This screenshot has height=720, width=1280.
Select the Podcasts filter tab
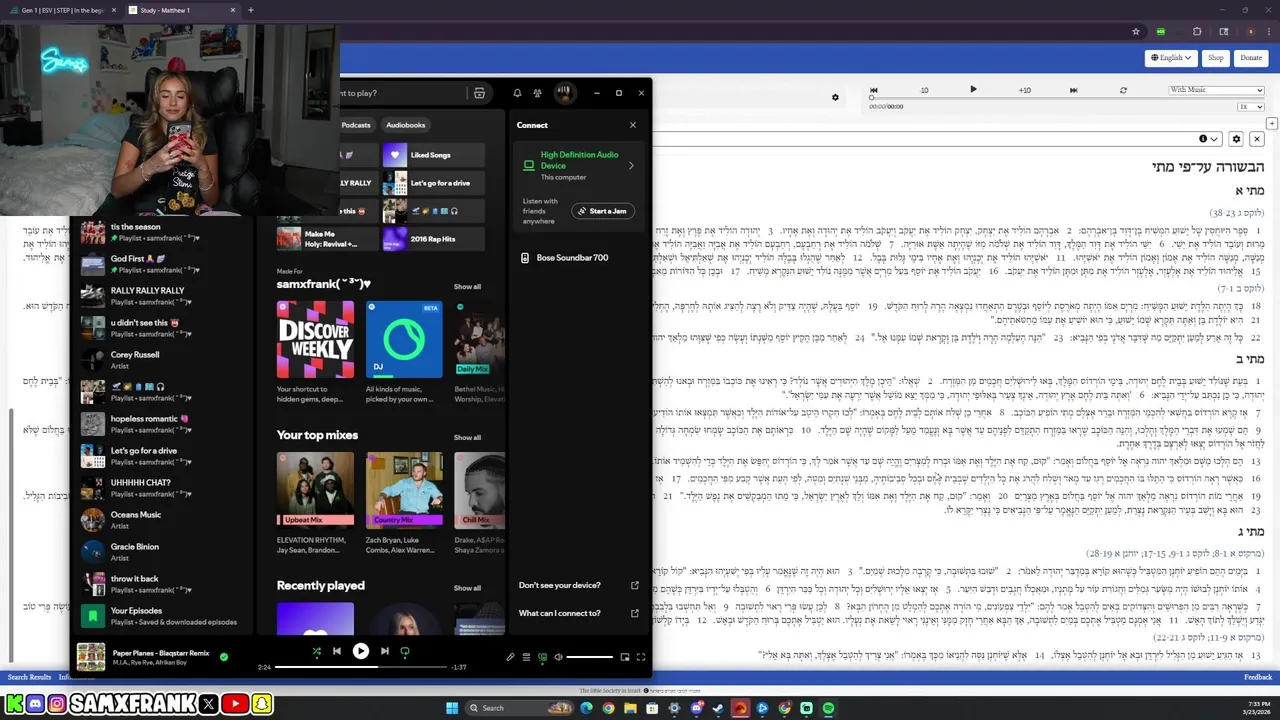tap(356, 125)
